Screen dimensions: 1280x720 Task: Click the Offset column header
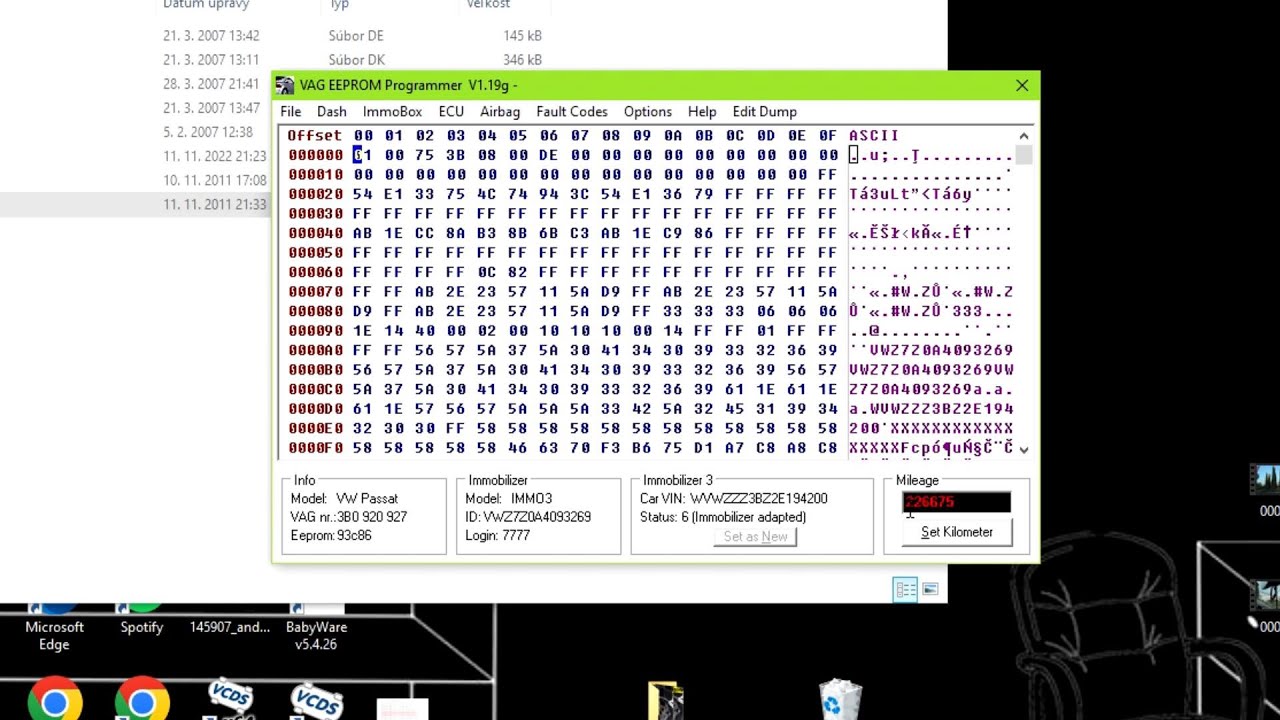314,135
